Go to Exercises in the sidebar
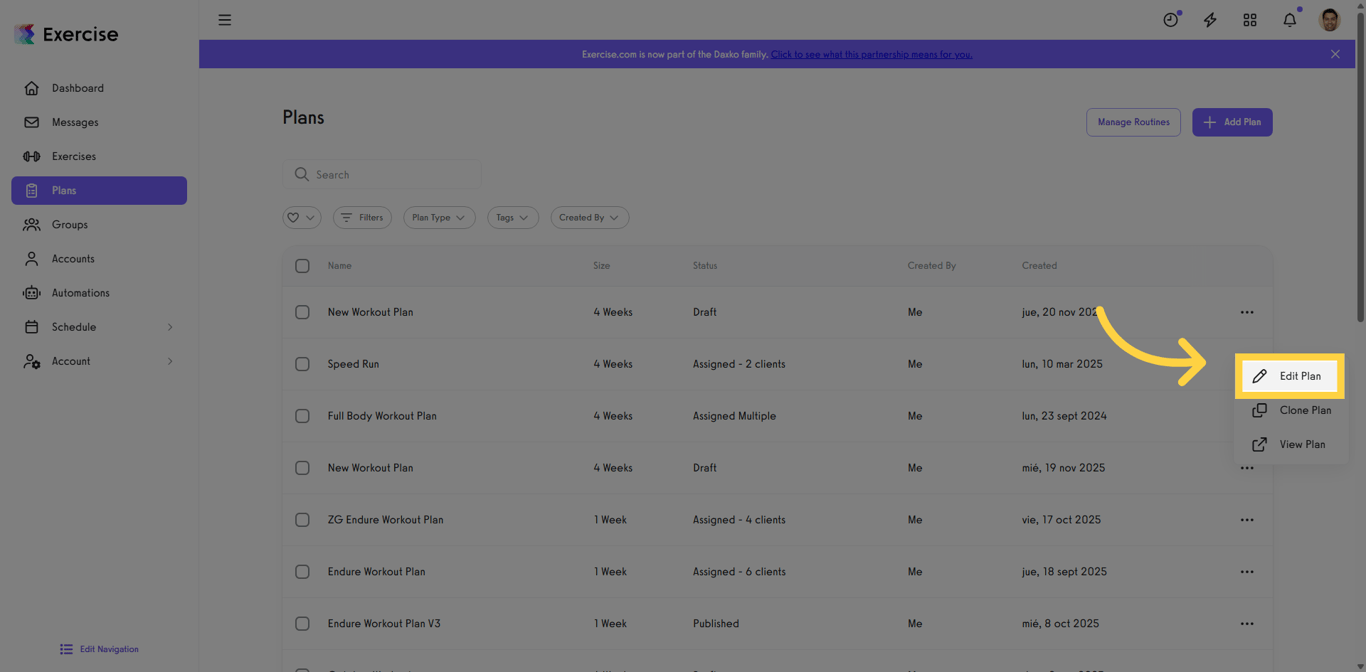1366x672 pixels. [99, 156]
